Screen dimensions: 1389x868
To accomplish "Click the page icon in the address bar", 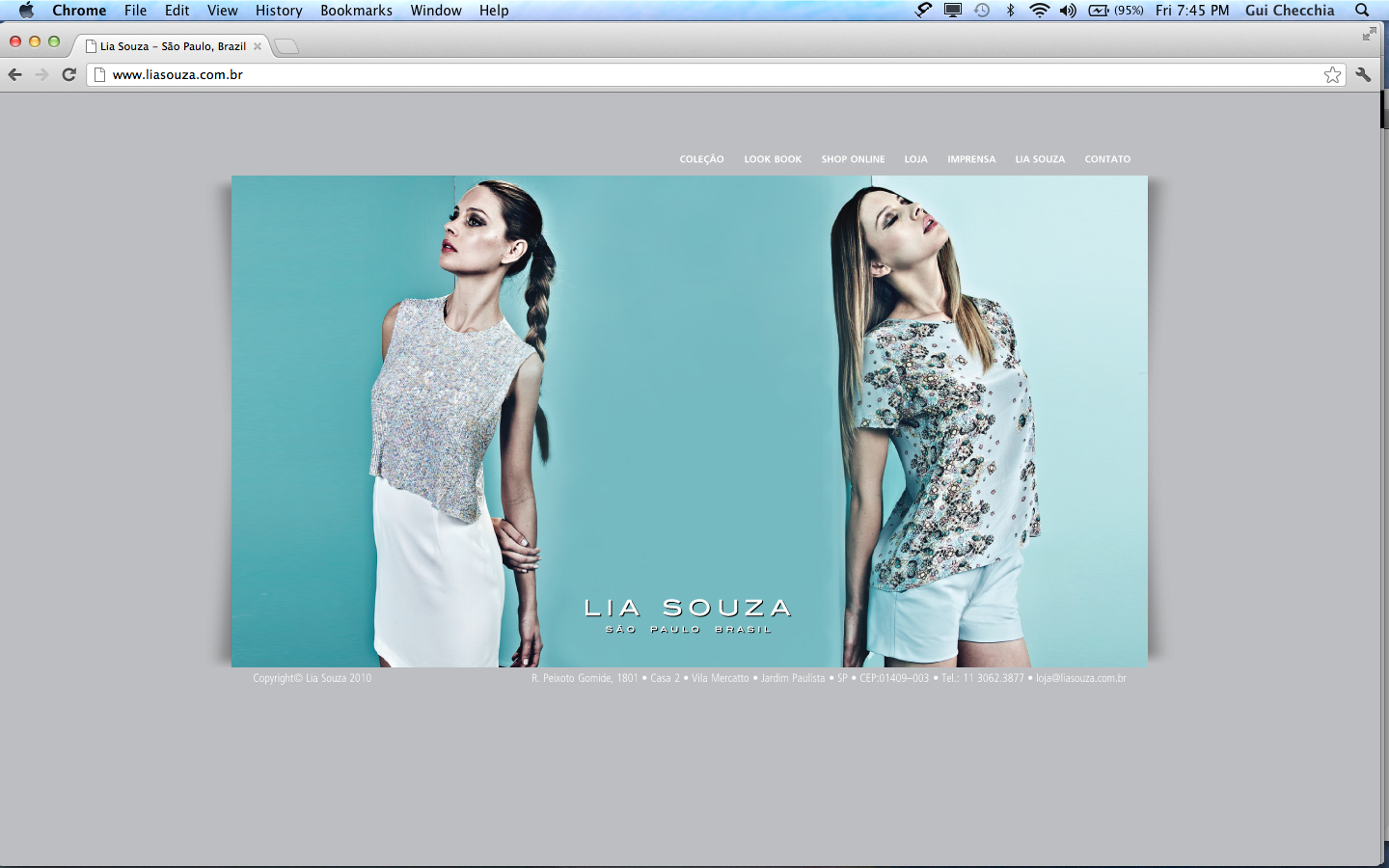I will click(99, 74).
